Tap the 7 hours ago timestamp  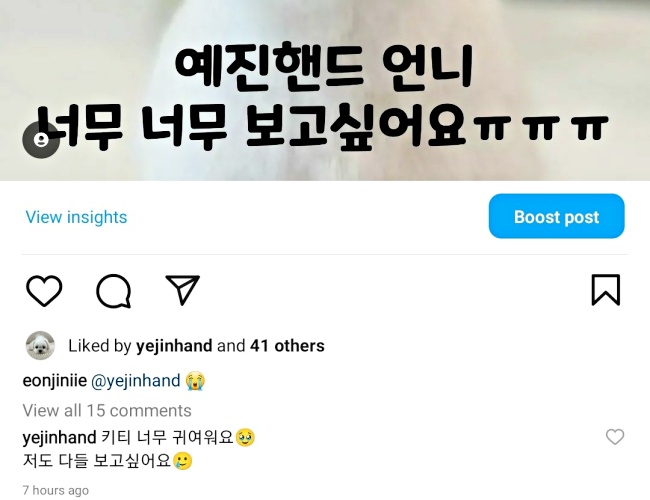click(56, 490)
